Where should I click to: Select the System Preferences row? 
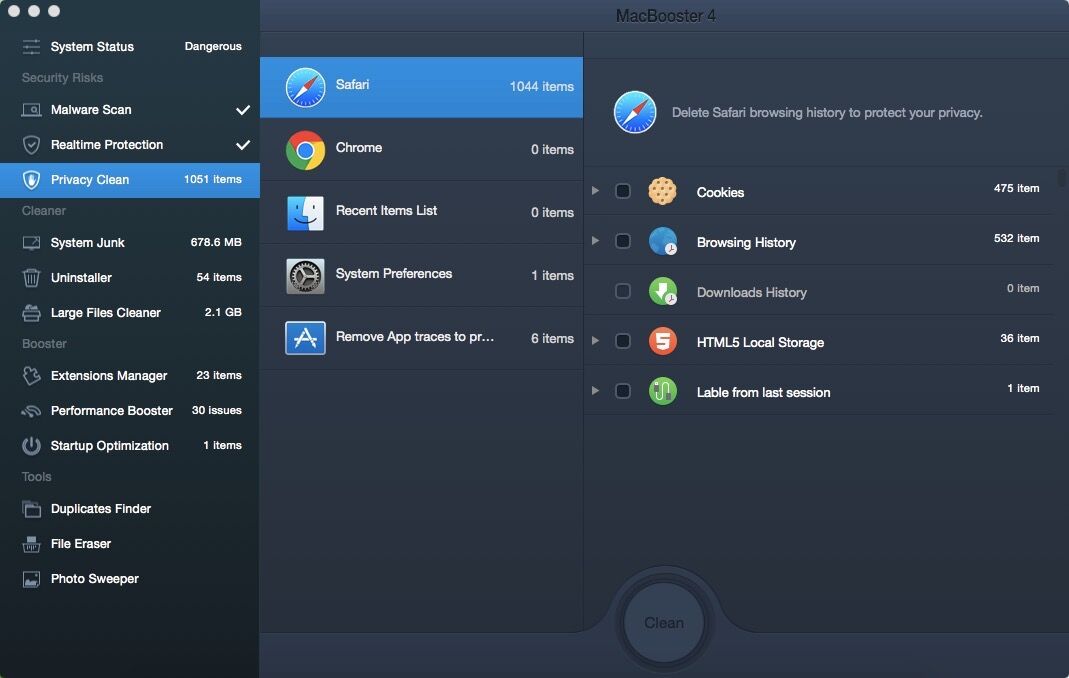point(421,276)
